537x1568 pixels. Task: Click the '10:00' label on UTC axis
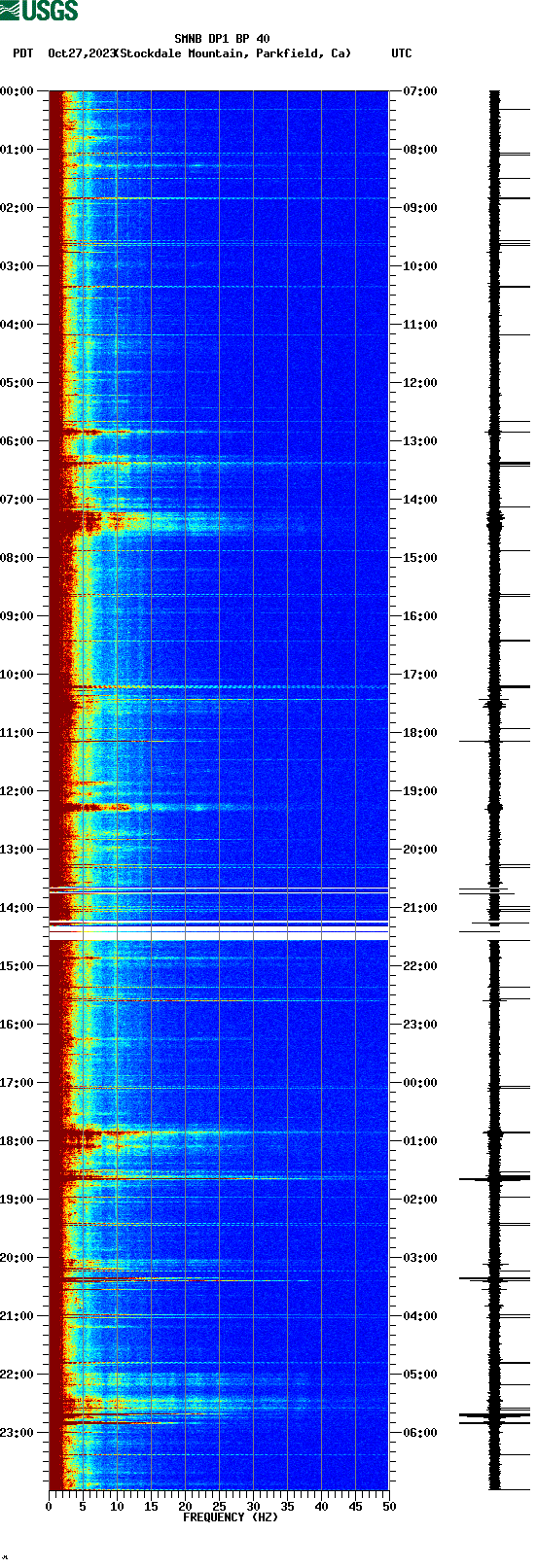coord(420,266)
